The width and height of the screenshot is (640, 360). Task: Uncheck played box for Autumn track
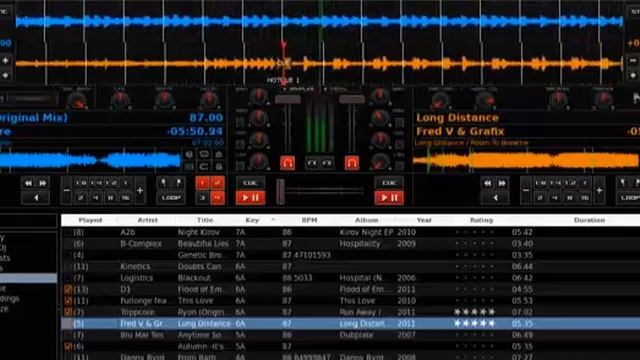(68, 347)
